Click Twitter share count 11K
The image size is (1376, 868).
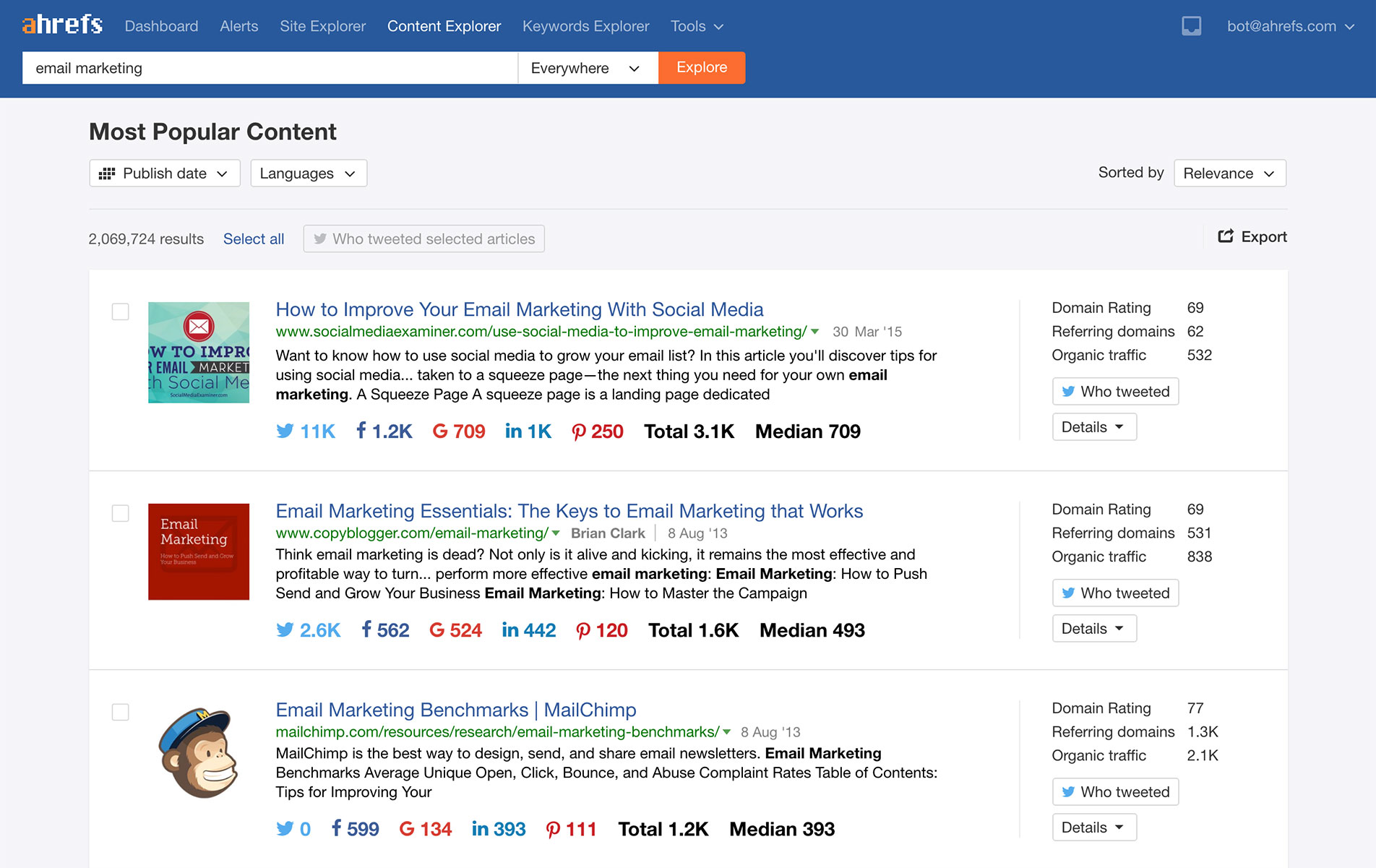point(306,431)
